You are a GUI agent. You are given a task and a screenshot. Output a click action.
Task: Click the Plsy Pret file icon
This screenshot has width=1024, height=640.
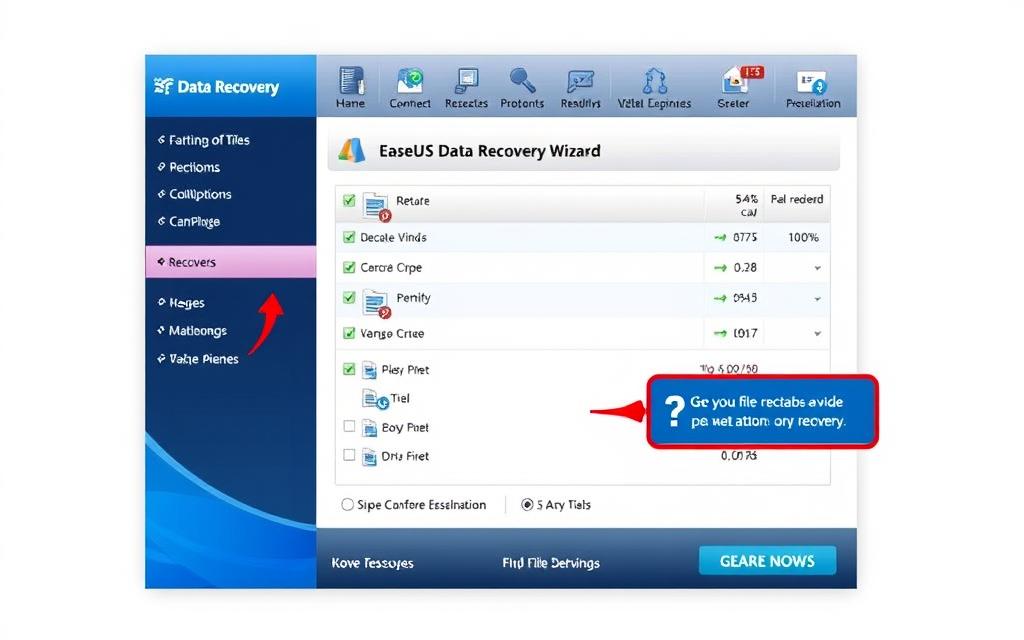370,370
